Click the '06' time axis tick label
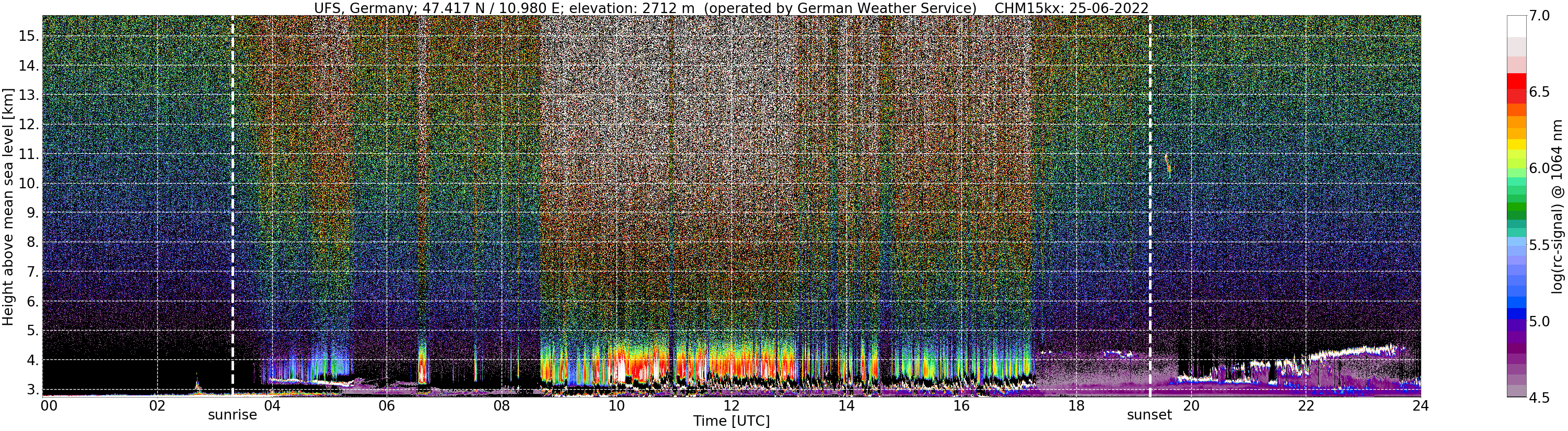The image size is (1568, 431). point(387,405)
